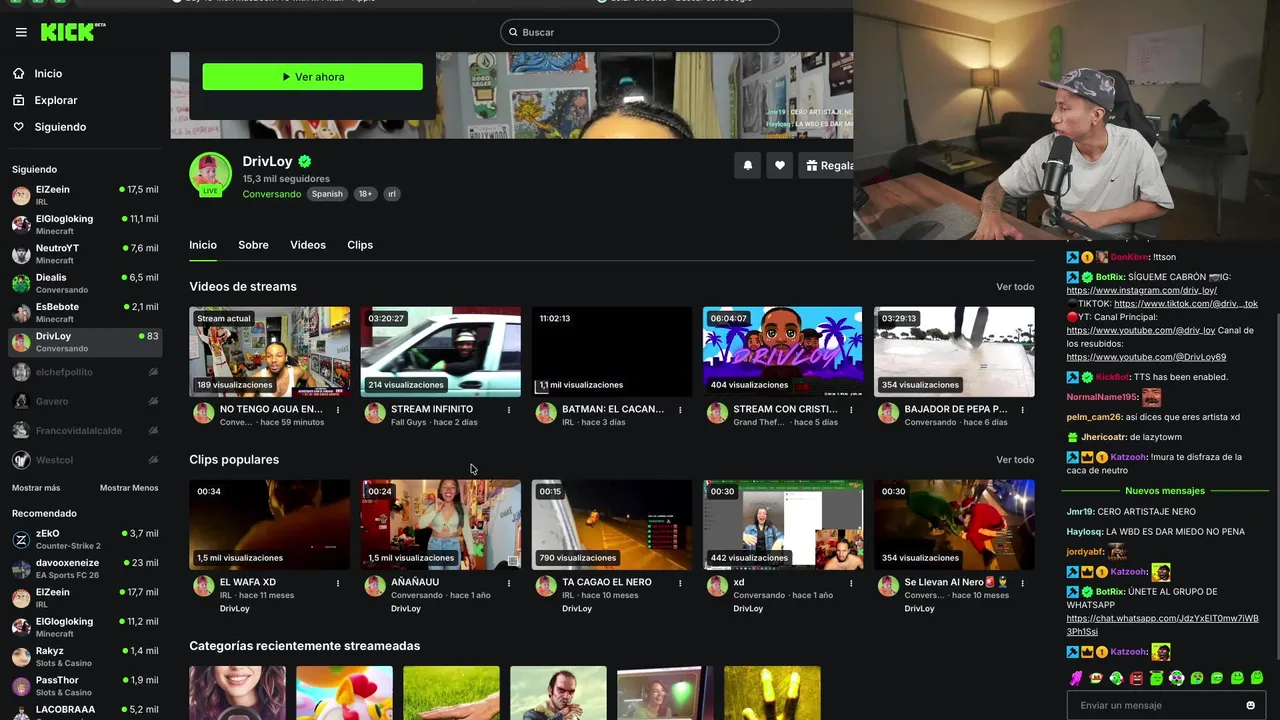Click DrivLoy's verified badge
1280x720 pixels.
click(x=305, y=161)
